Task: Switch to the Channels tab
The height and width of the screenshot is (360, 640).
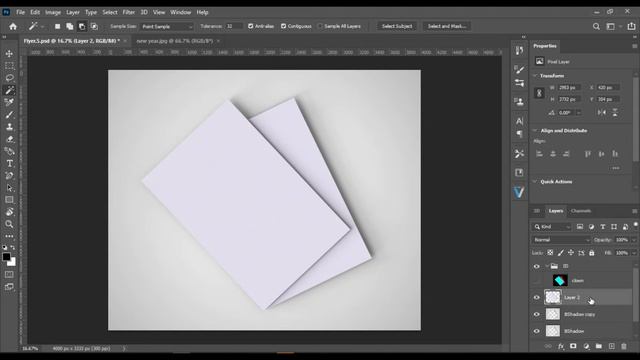Action: (x=581, y=211)
